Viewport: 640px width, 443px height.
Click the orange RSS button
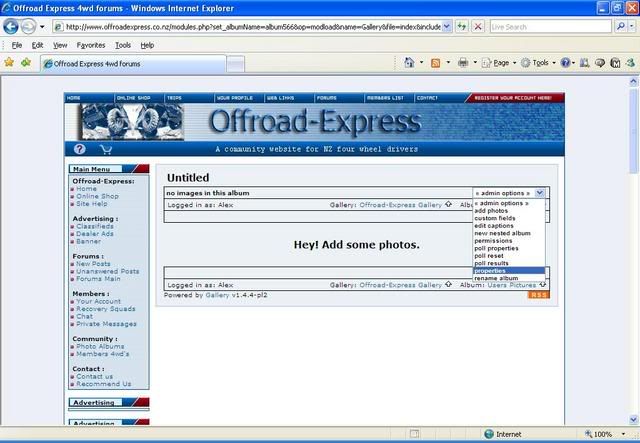(539, 295)
